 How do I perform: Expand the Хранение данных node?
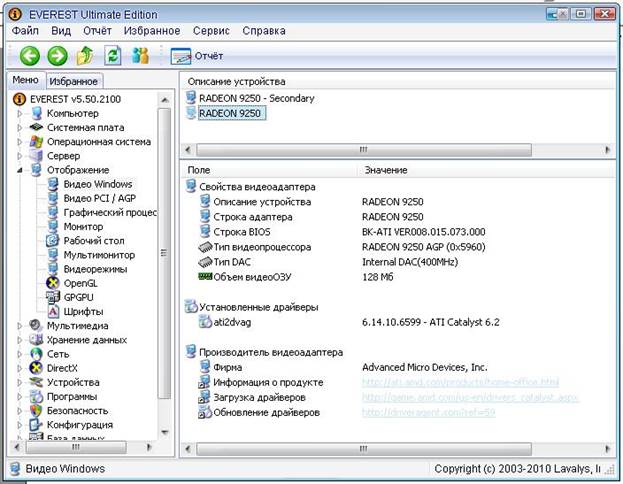pos(19,340)
